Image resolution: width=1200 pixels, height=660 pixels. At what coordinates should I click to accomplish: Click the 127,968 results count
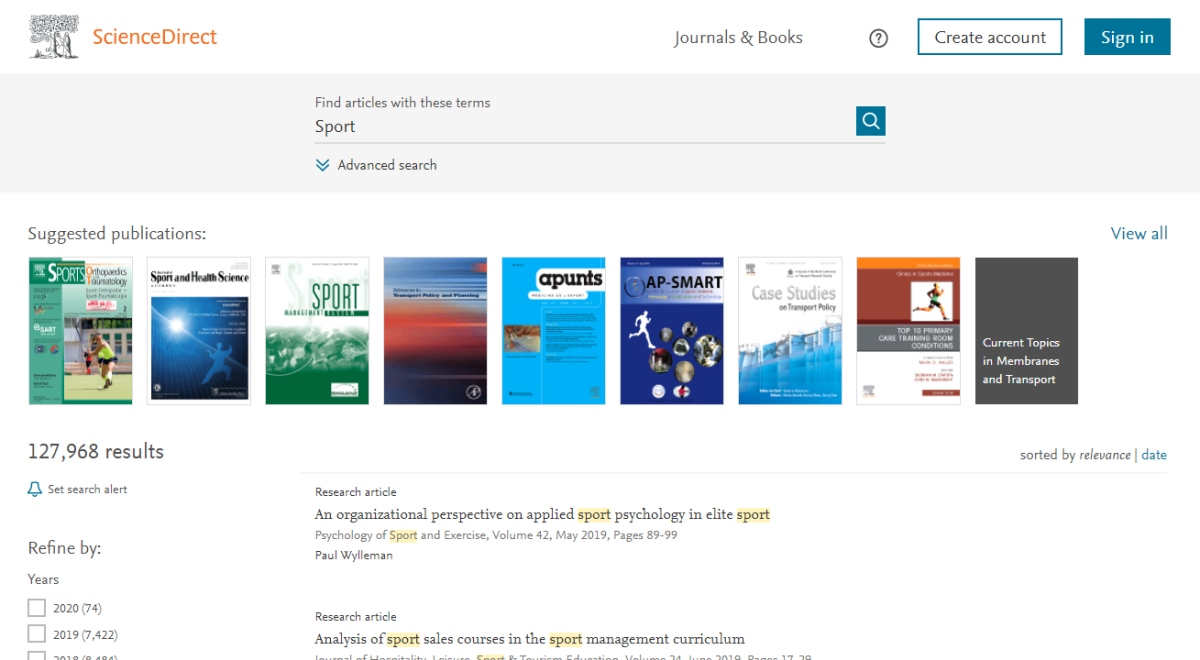click(x=96, y=452)
